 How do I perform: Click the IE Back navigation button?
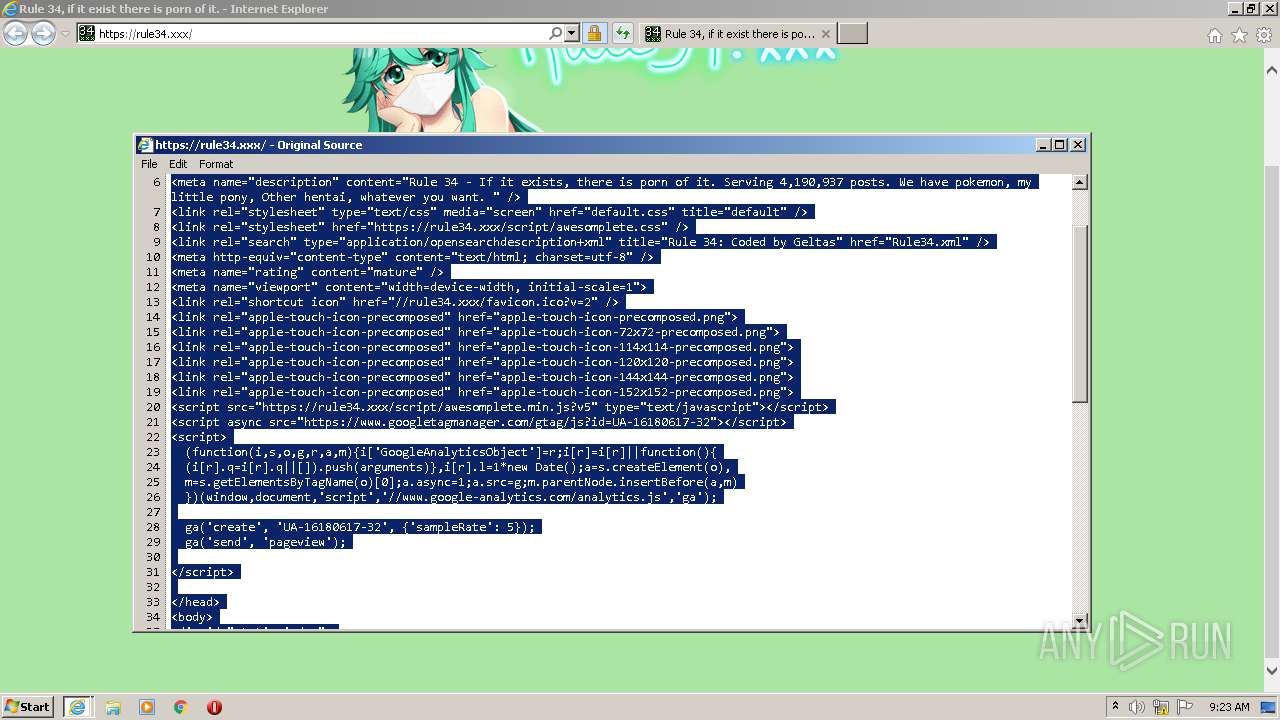15,33
